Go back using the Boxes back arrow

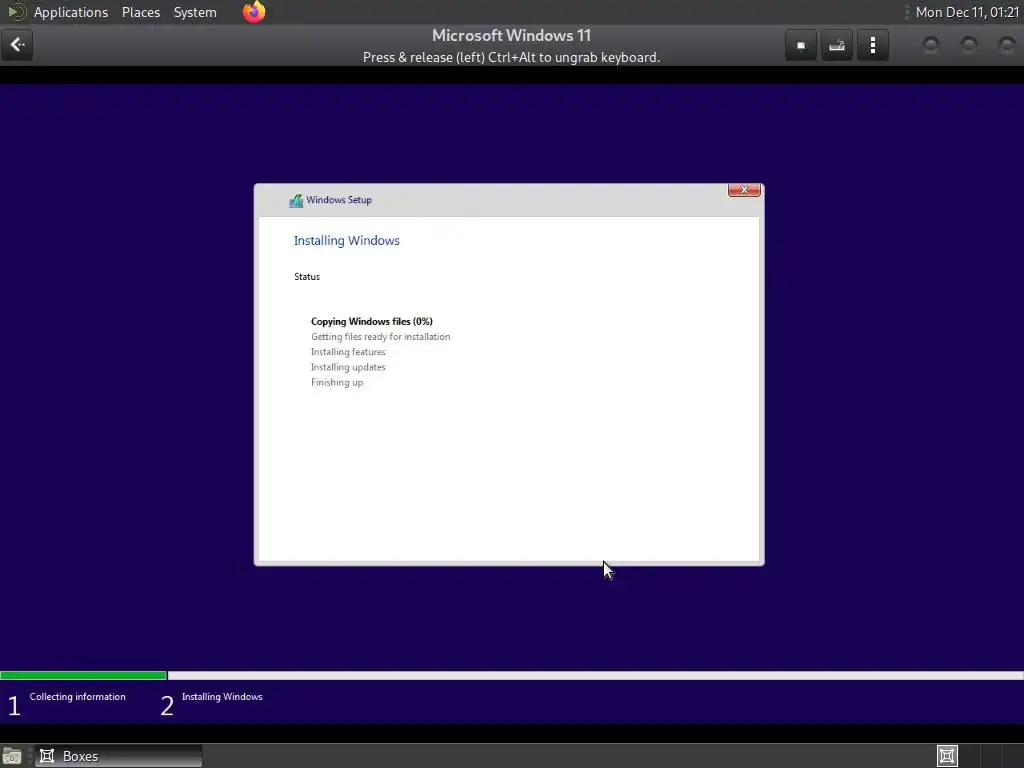[x=17, y=45]
